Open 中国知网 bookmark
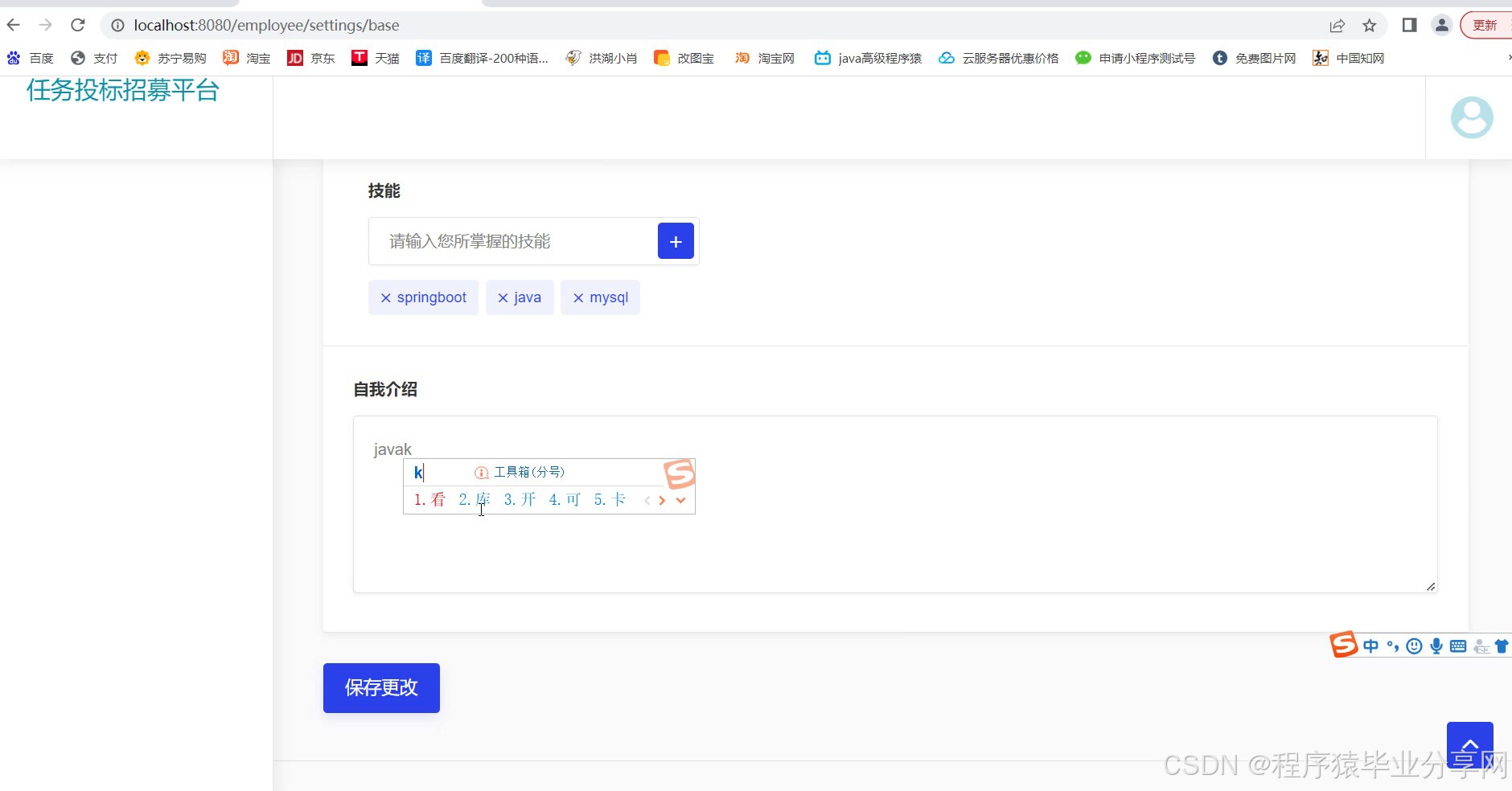 click(x=1348, y=58)
